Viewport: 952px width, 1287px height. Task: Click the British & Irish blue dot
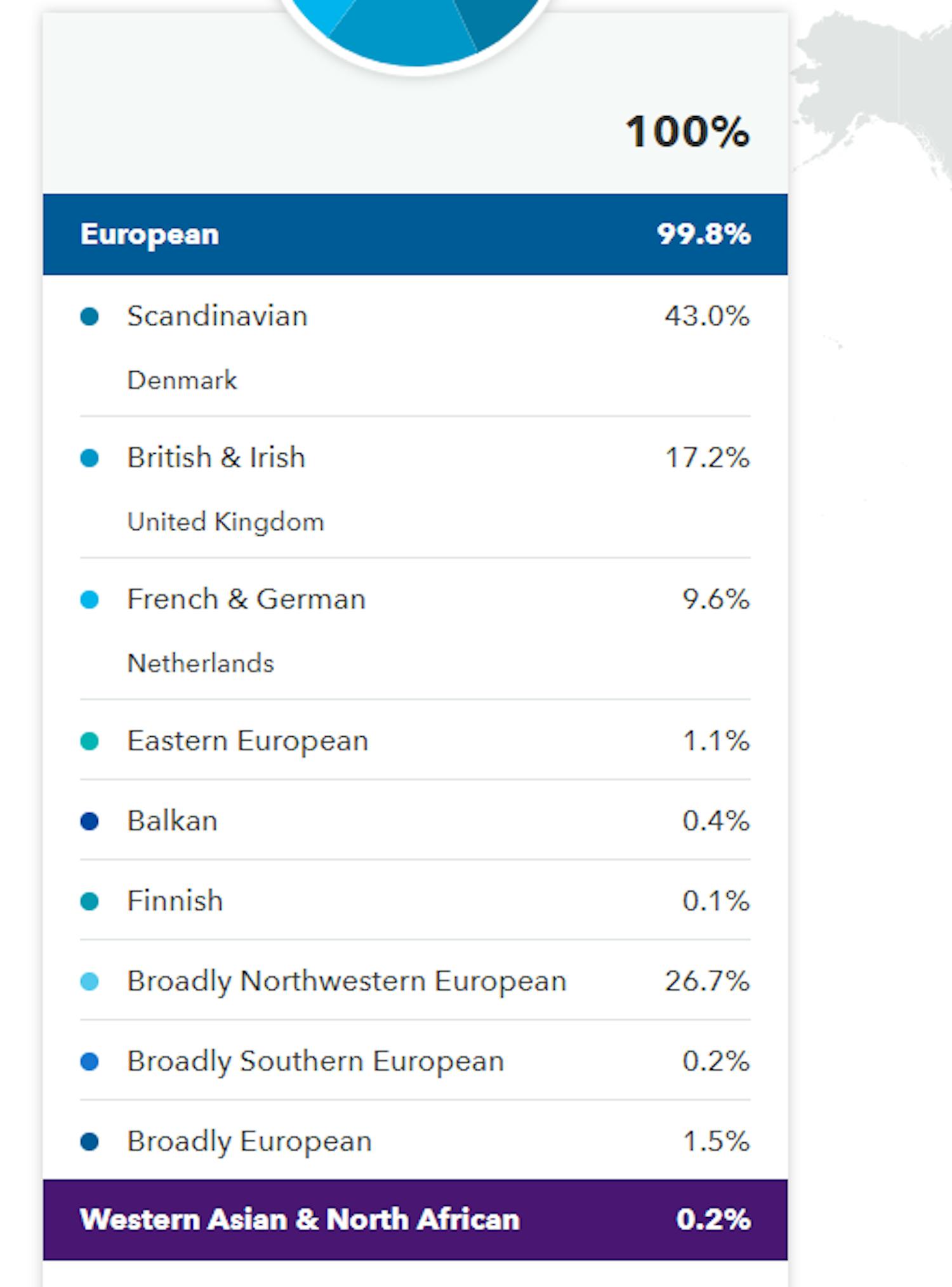[x=93, y=456]
